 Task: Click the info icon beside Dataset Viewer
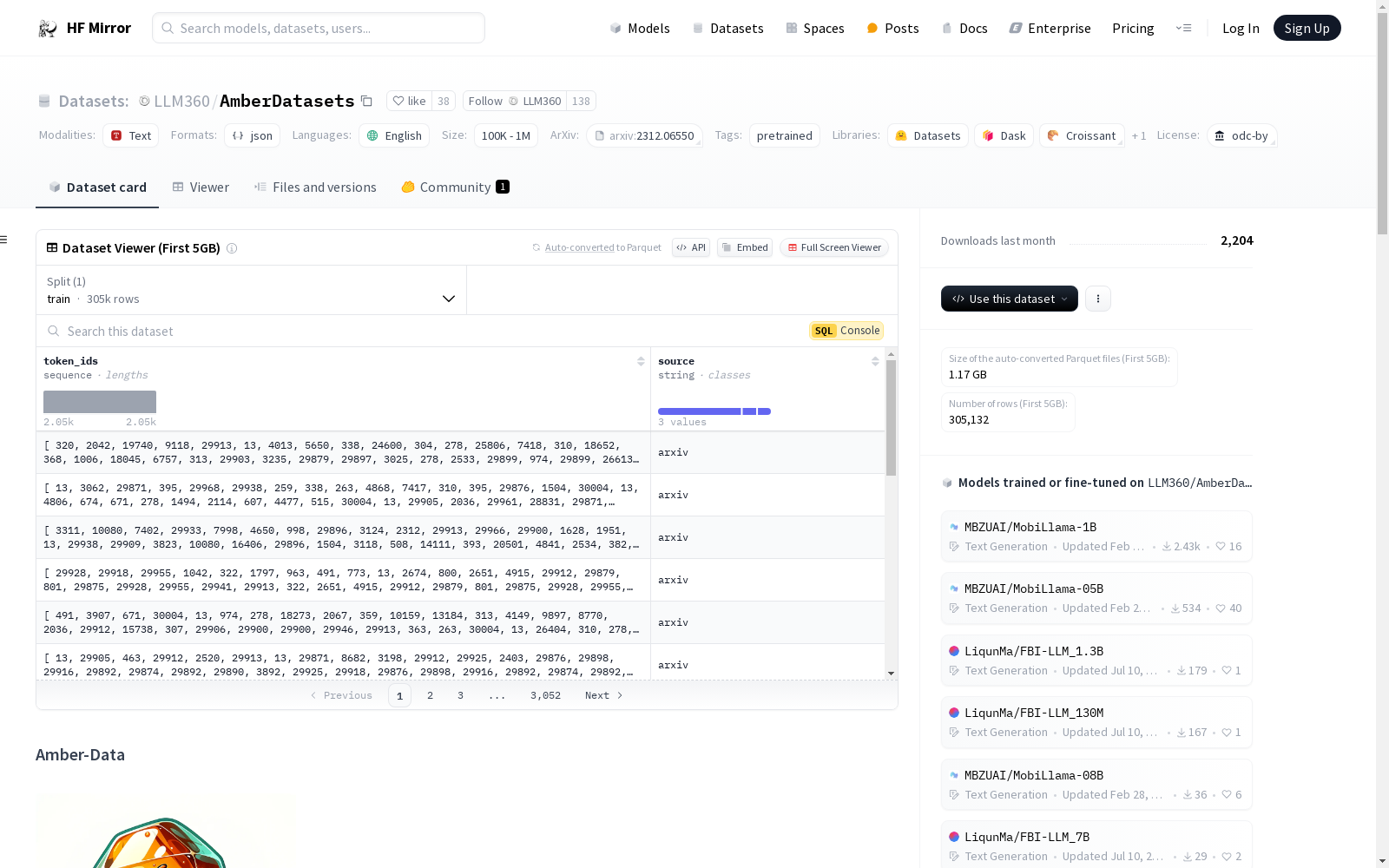click(232, 248)
